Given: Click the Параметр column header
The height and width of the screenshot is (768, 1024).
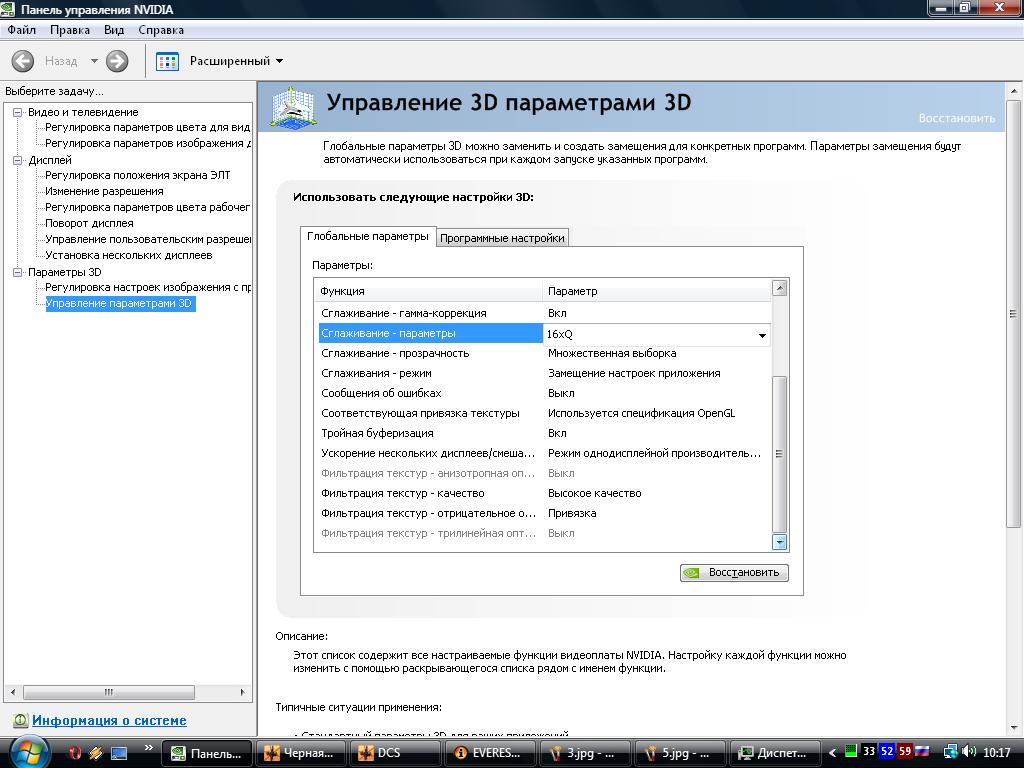Looking at the screenshot, I should pyautogui.click(x=657, y=291).
